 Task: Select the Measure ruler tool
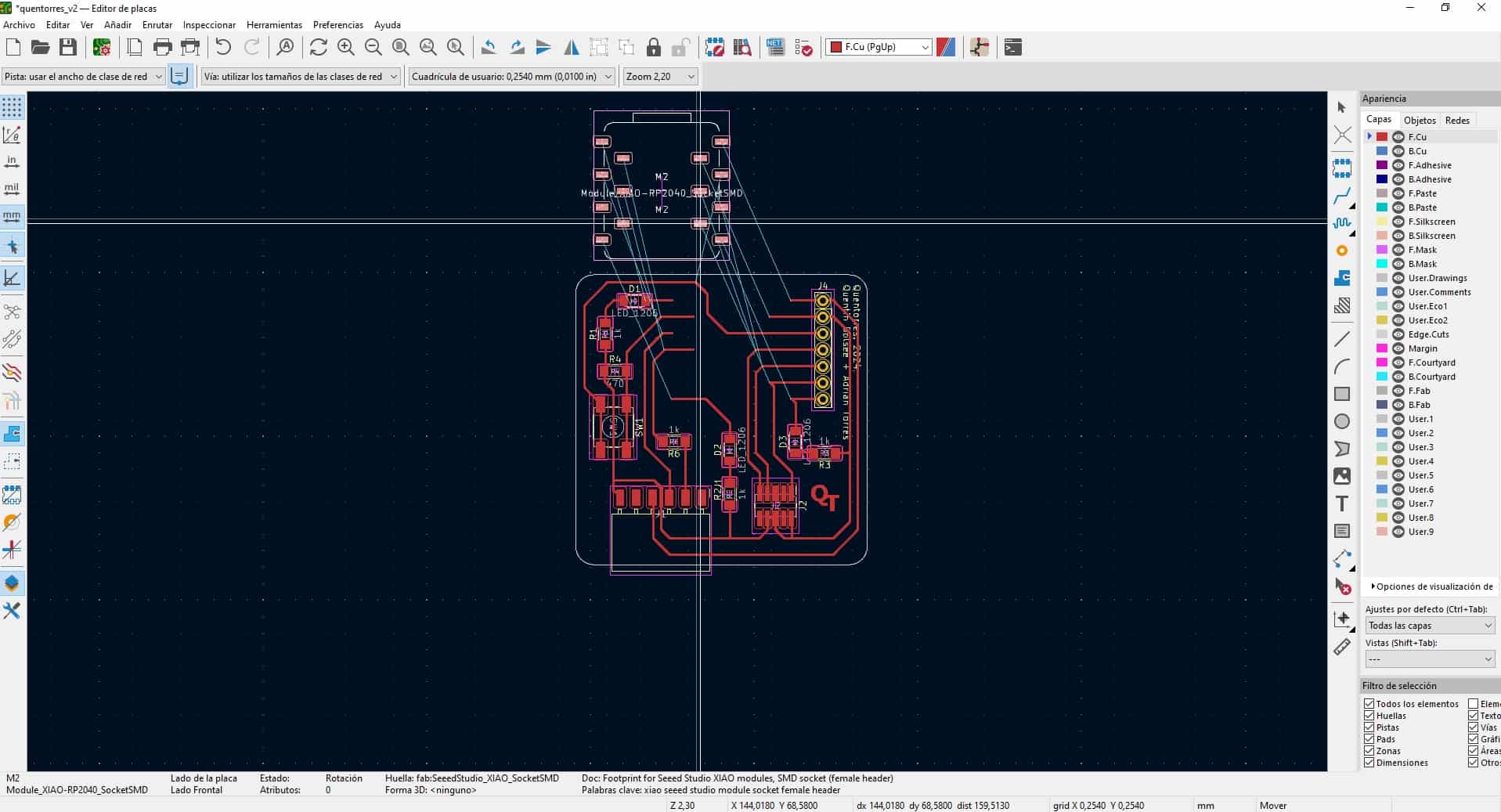(x=1342, y=647)
